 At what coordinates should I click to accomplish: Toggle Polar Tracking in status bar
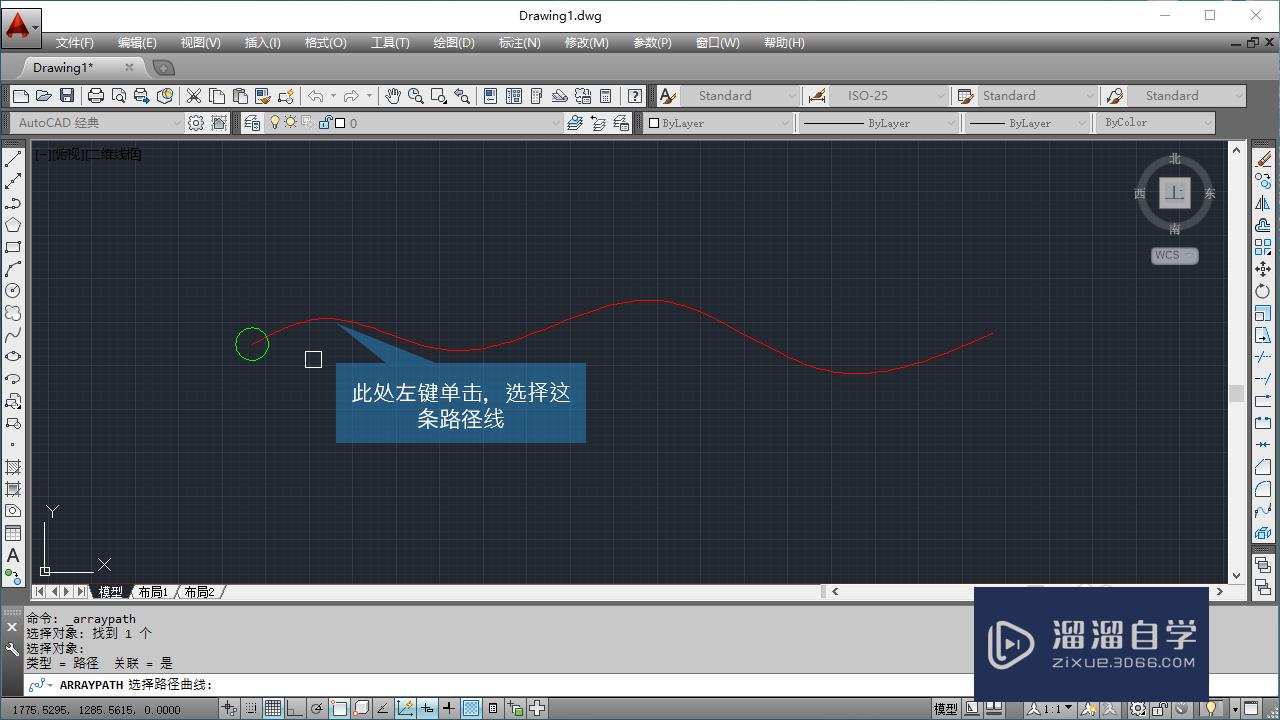tap(317, 709)
